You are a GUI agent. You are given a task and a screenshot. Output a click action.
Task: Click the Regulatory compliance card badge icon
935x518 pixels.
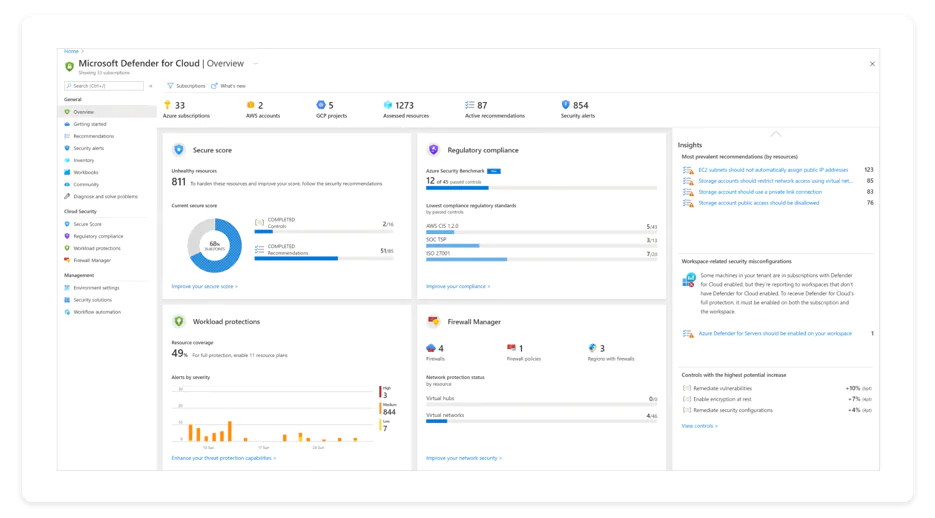click(434, 150)
